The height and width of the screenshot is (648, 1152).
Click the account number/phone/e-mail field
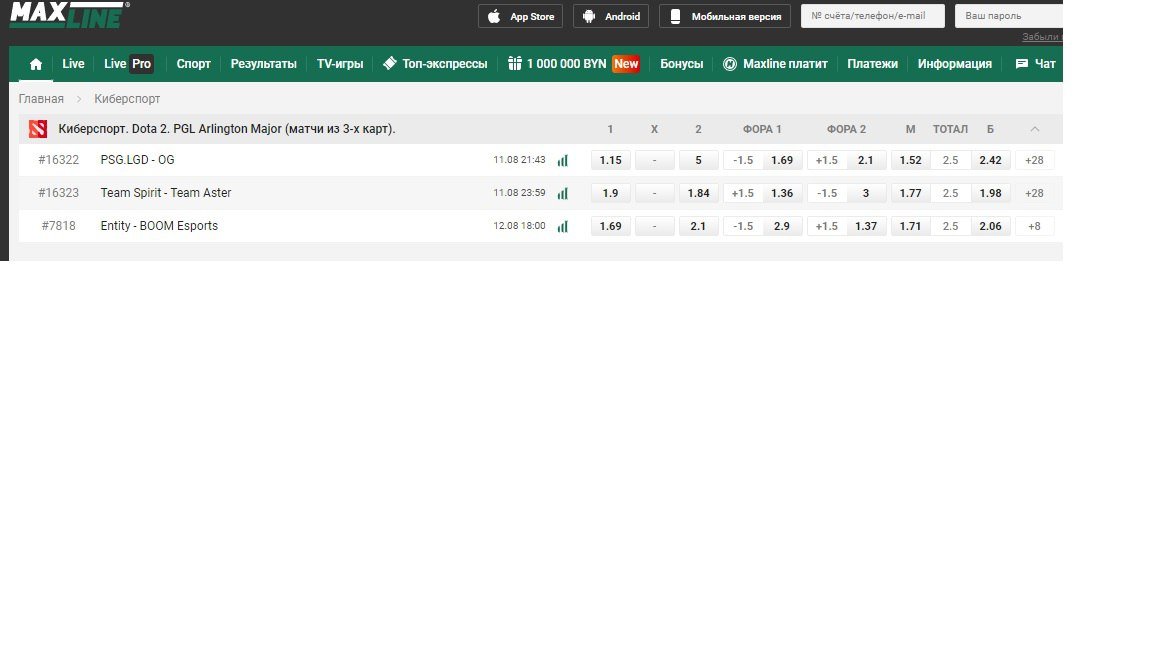tap(872, 16)
